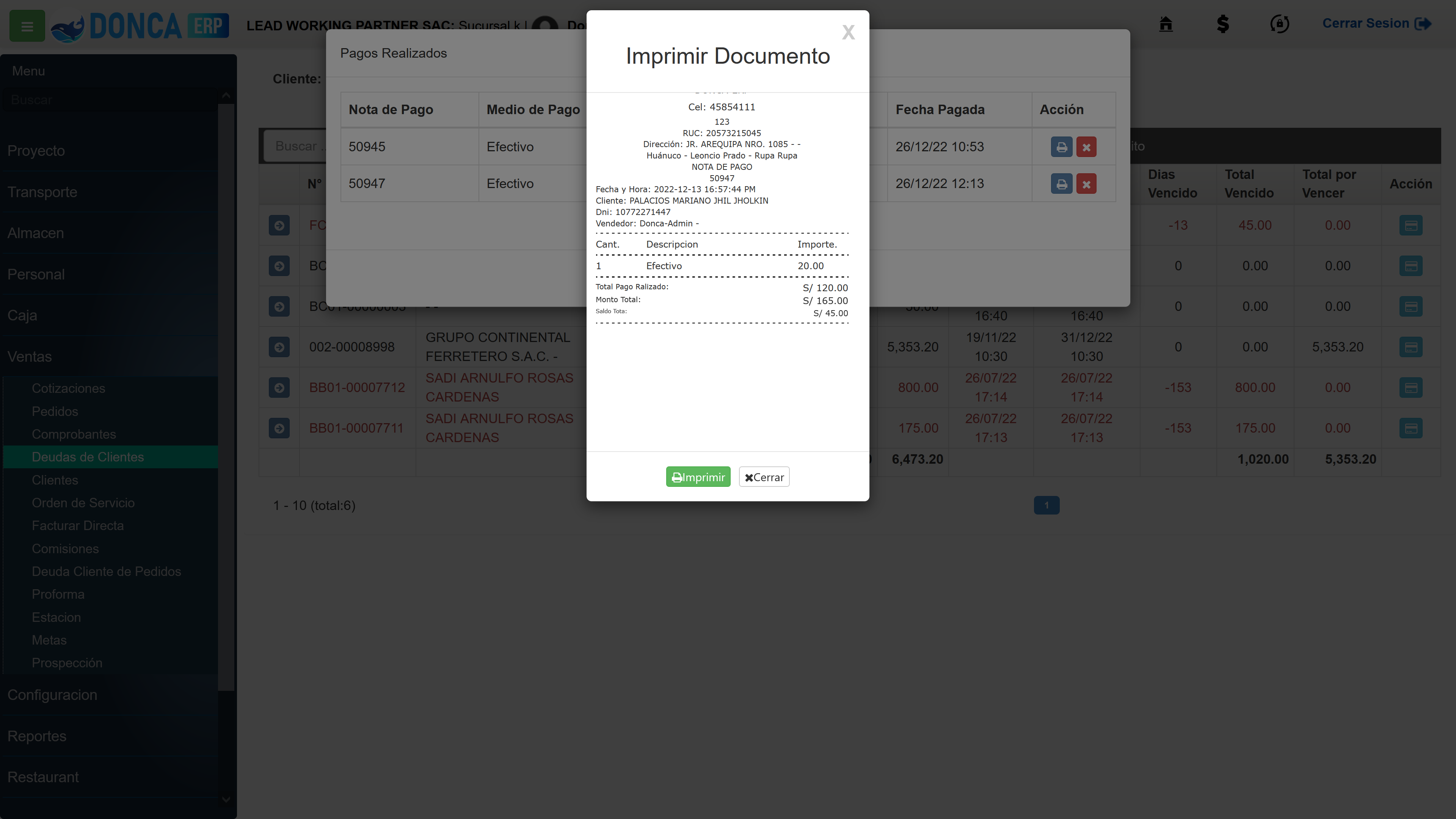Close Imprimir Documento dialog with X
Image resolution: width=1456 pixels, height=819 pixels.
pos(848,32)
